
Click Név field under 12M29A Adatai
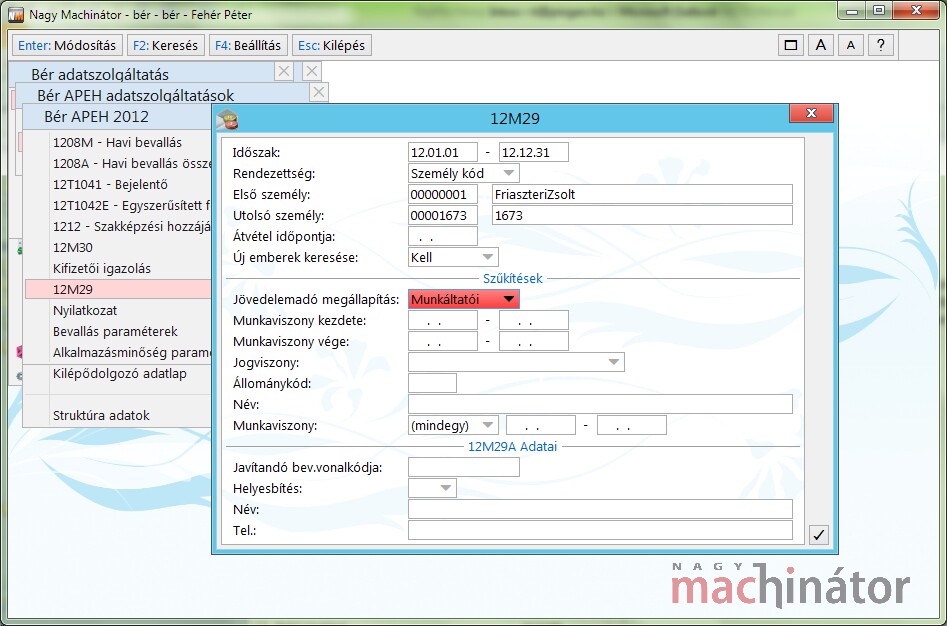(600, 509)
